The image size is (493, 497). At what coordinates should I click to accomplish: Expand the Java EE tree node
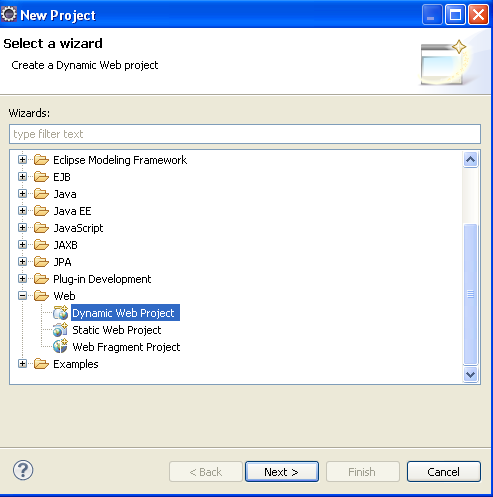point(22,211)
